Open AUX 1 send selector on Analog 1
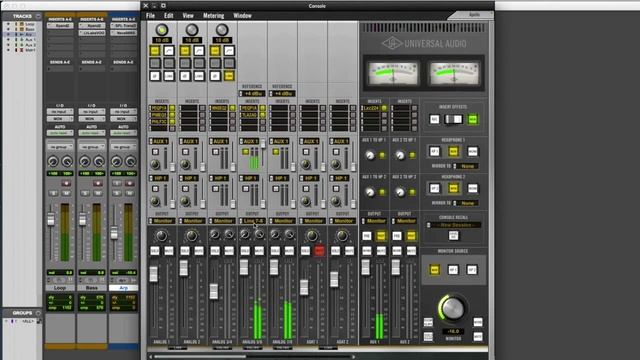 click(159, 141)
